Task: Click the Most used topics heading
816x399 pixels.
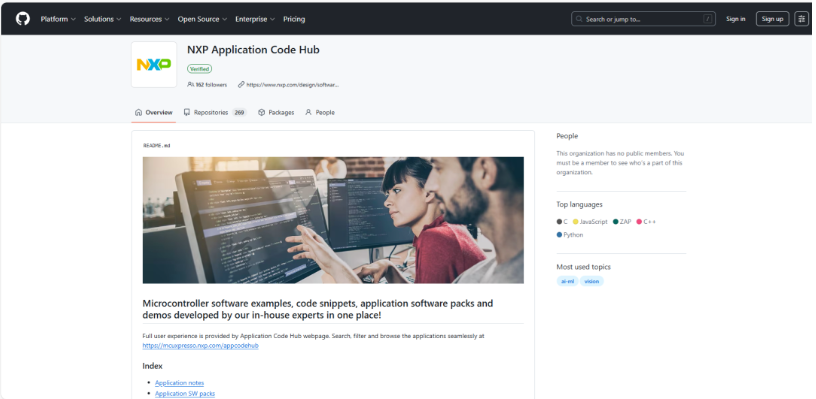Action: pyautogui.click(x=583, y=267)
